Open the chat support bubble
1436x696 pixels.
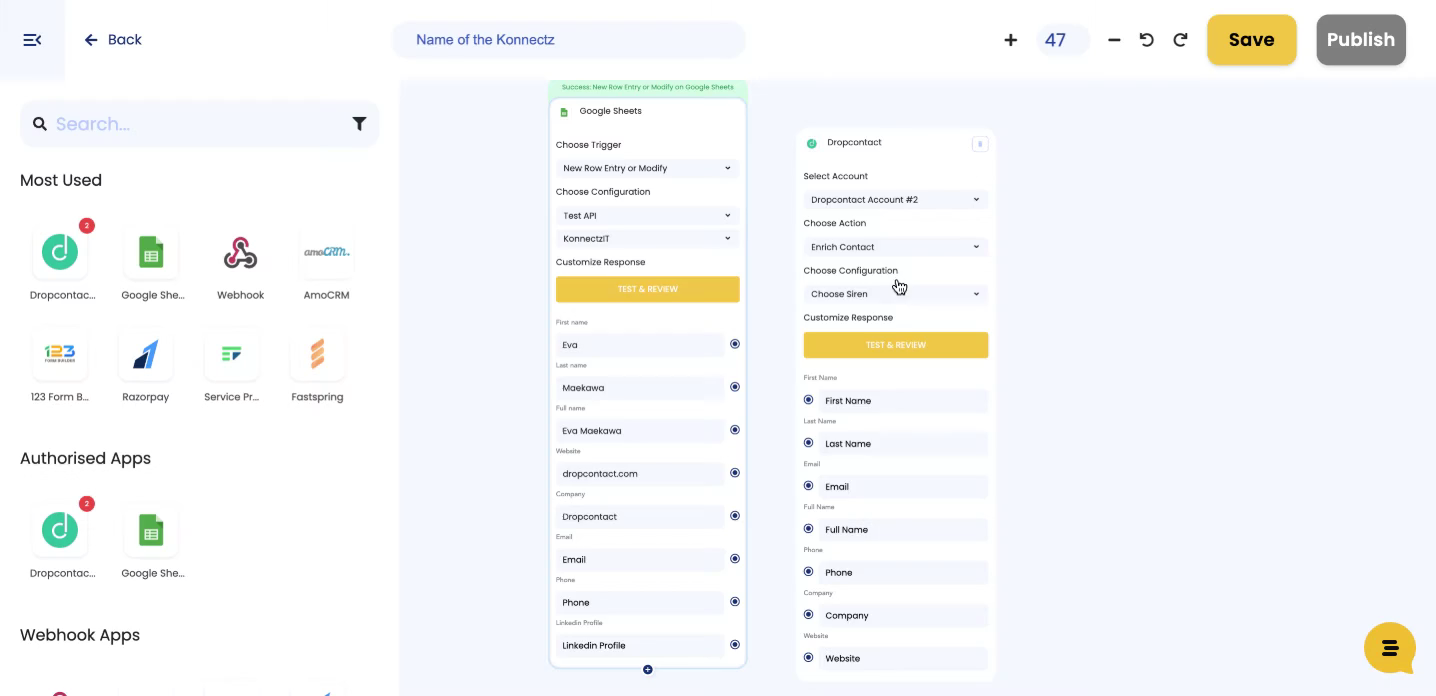pos(1389,648)
